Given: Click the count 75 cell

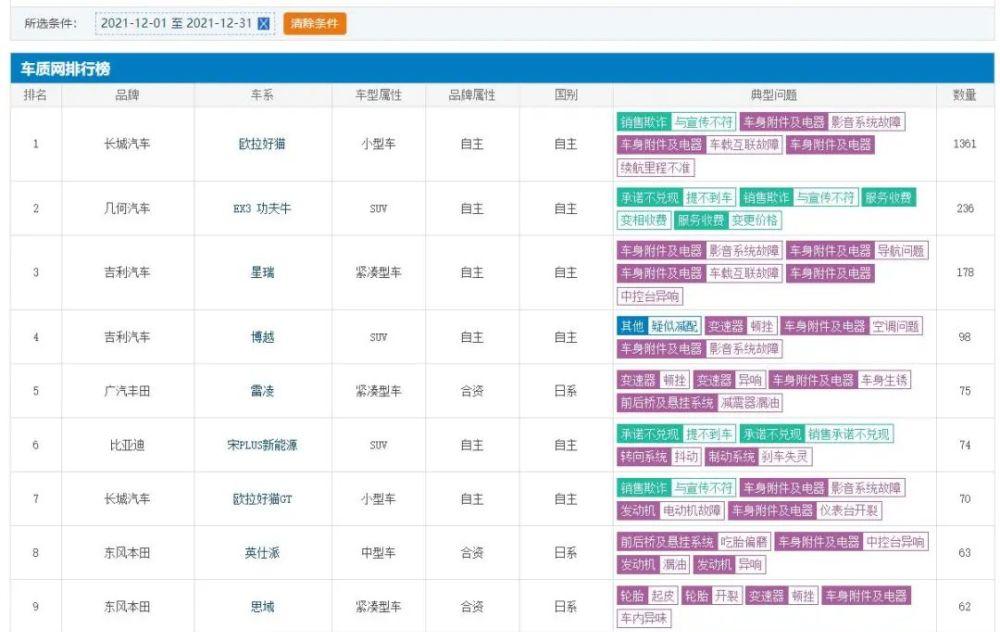Looking at the screenshot, I should [964, 391].
